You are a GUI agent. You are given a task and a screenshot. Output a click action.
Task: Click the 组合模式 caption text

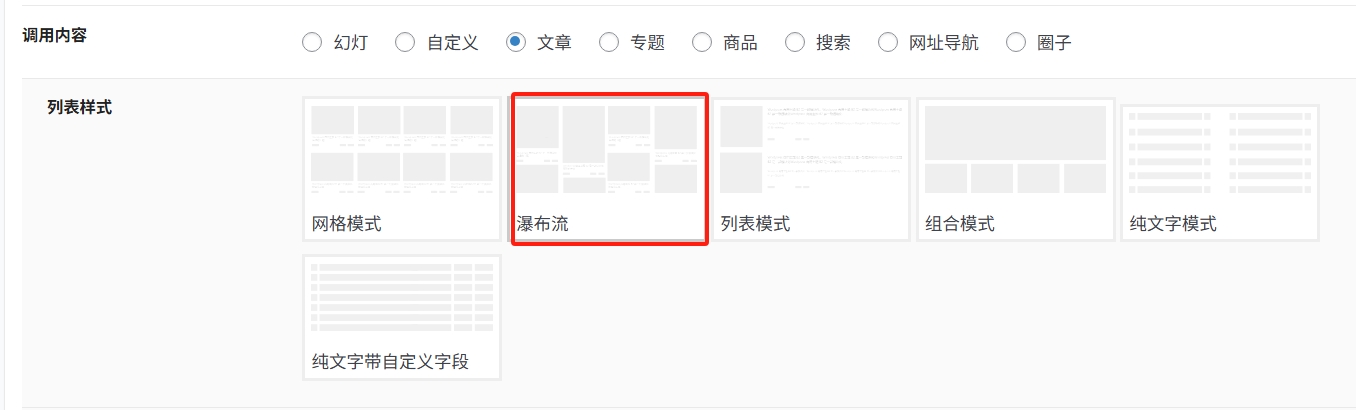(x=960, y=224)
